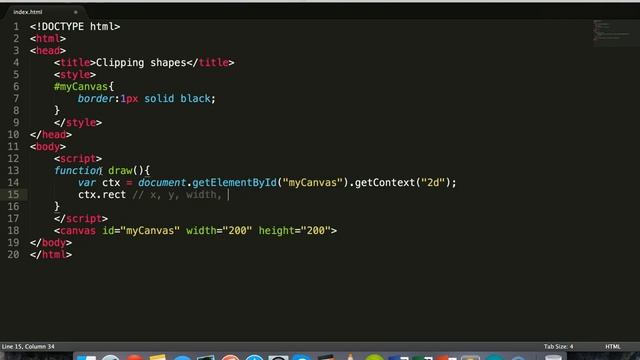Click the width="200" attribute
The height and width of the screenshot is (360, 640).
point(219,231)
